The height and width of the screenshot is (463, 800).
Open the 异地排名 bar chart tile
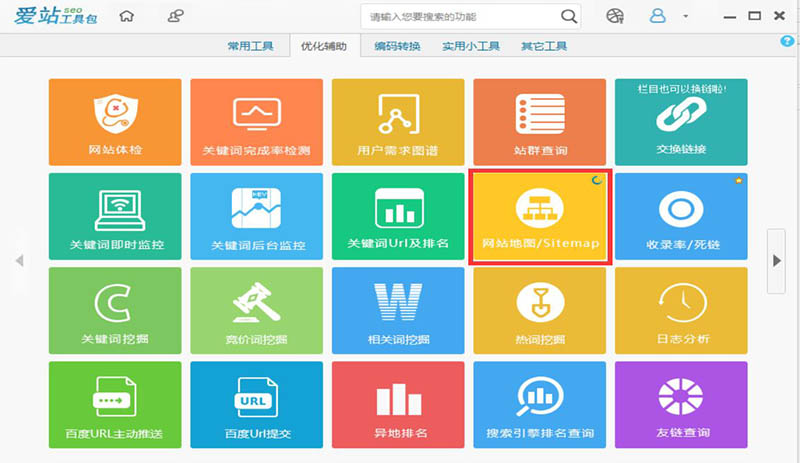398,405
